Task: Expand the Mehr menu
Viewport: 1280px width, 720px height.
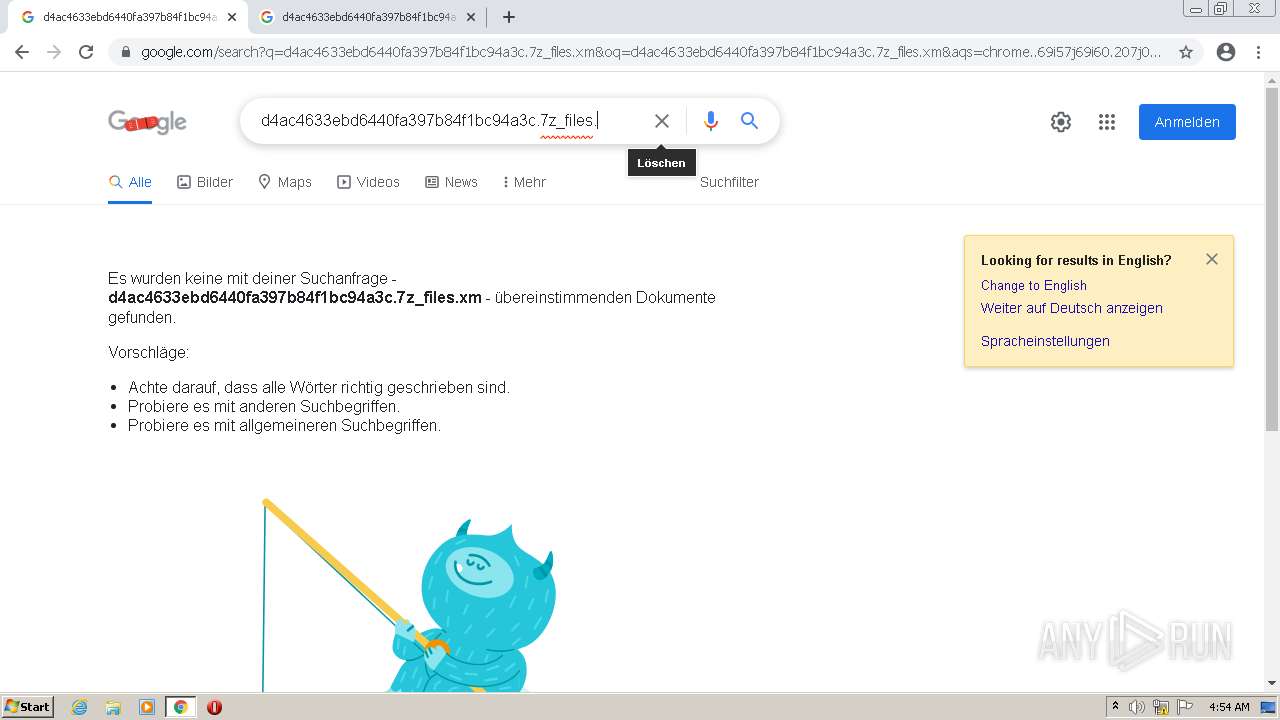Action: (x=525, y=182)
